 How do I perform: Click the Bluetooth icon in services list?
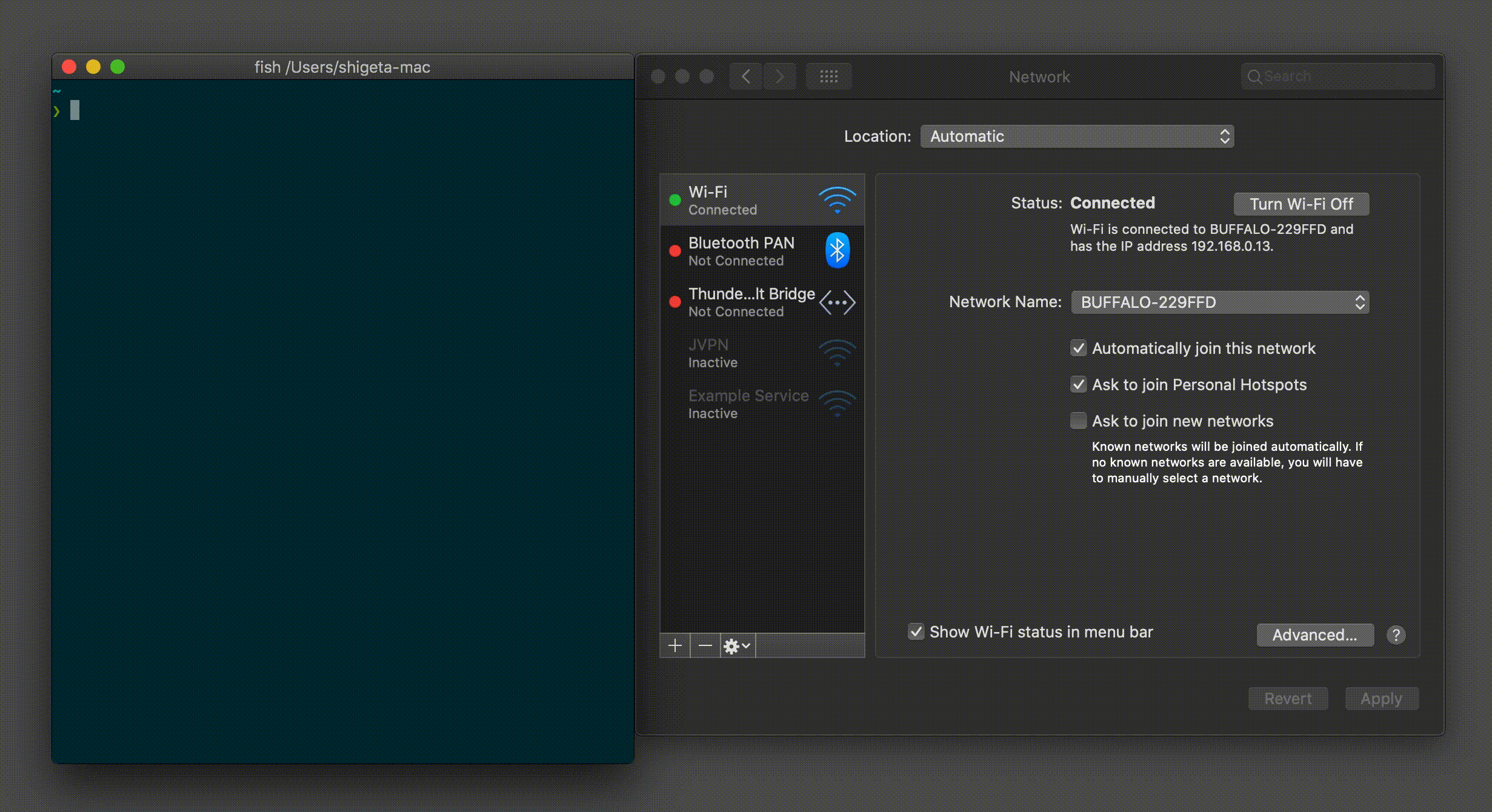point(838,250)
